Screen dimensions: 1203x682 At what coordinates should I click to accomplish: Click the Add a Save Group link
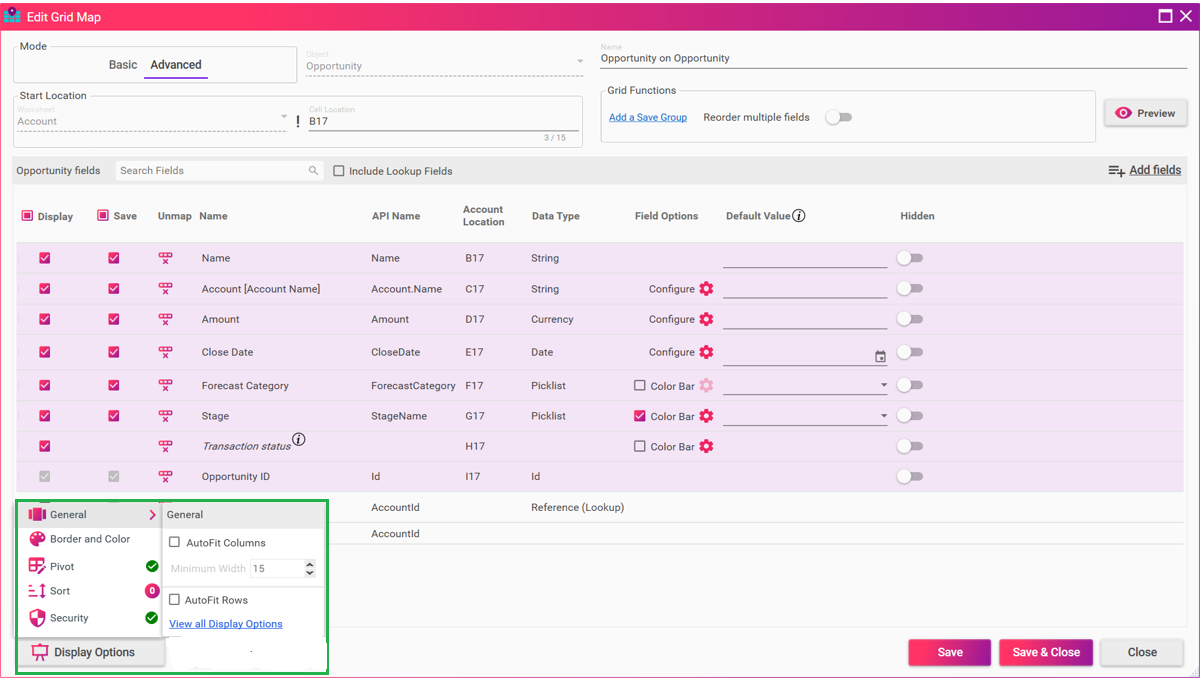[x=648, y=118]
